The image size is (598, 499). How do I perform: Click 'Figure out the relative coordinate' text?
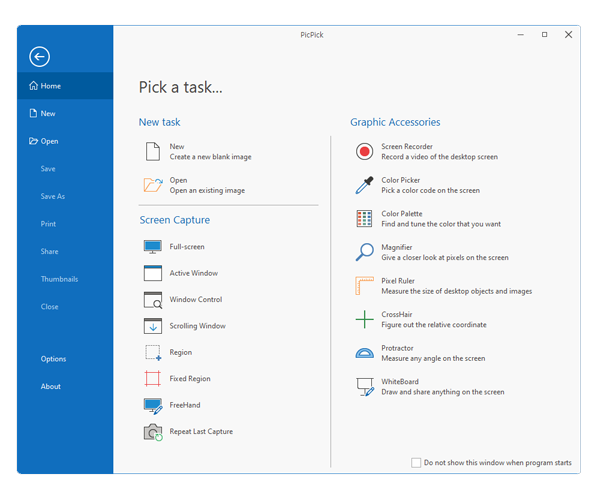pos(434,325)
